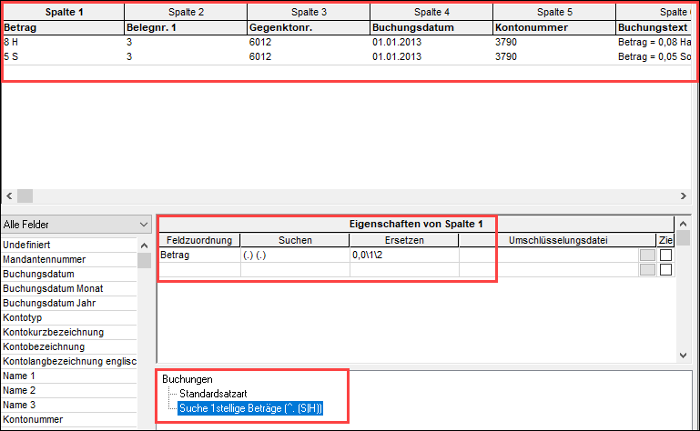Click the Gegenktonr. header cell
The image size is (700, 431).
pyautogui.click(x=308, y=28)
